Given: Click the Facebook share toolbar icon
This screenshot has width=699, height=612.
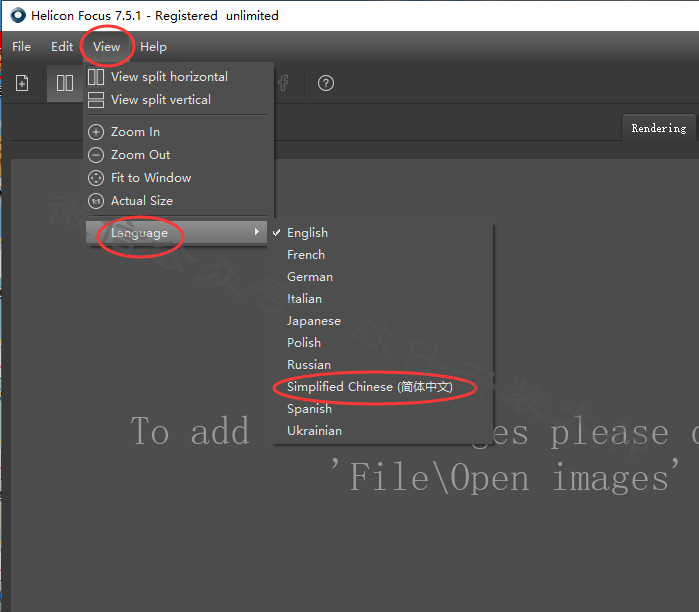Looking at the screenshot, I should 283,83.
